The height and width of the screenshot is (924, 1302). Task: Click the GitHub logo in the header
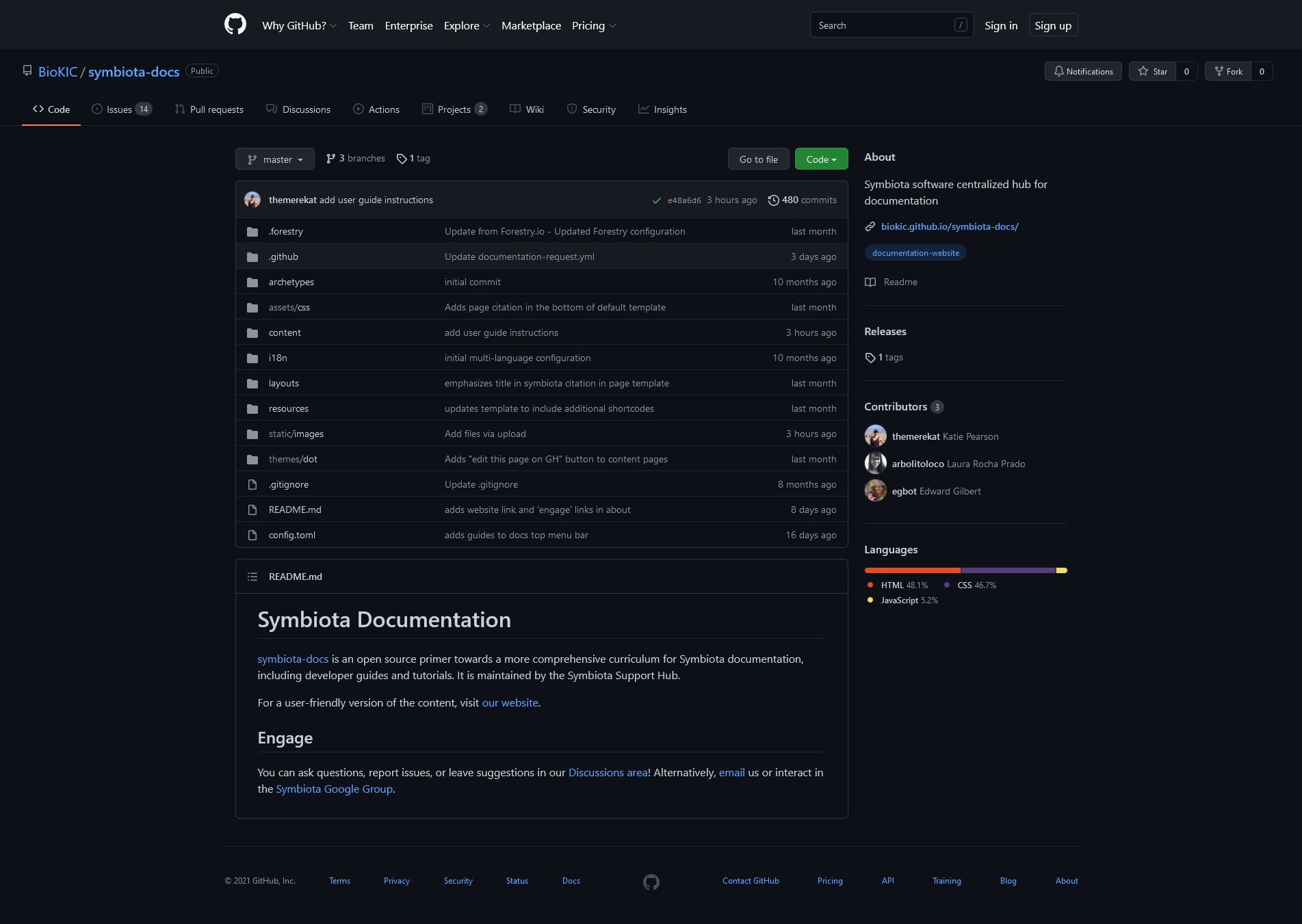coord(235,25)
